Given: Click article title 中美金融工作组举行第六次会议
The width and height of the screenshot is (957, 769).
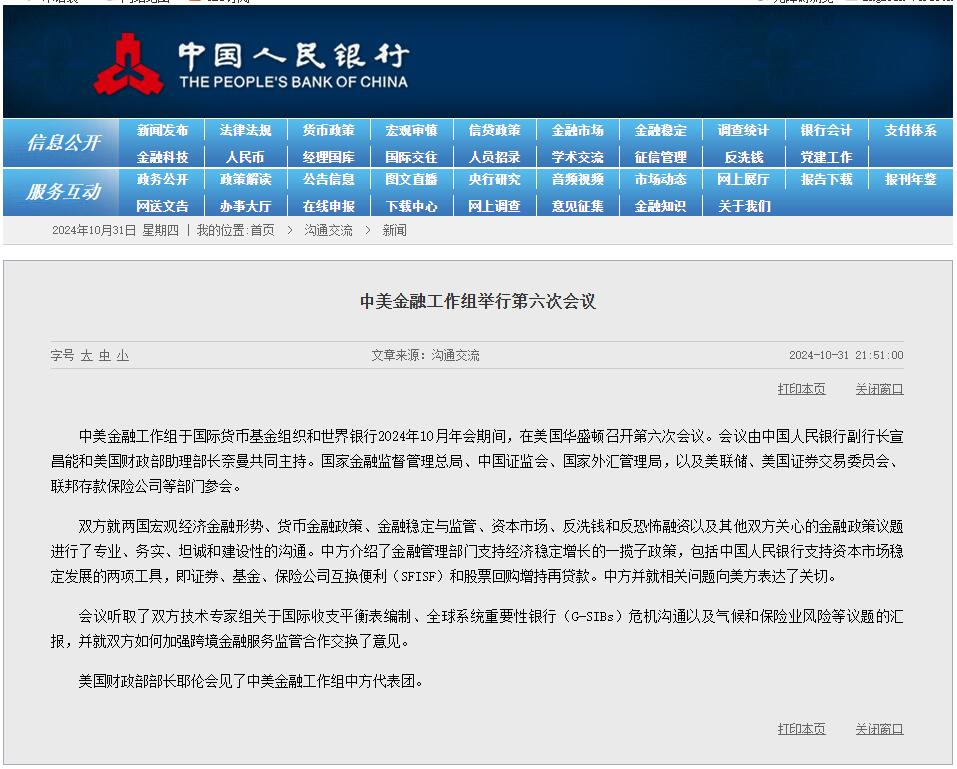Looking at the screenshot, I should (478, 301).
